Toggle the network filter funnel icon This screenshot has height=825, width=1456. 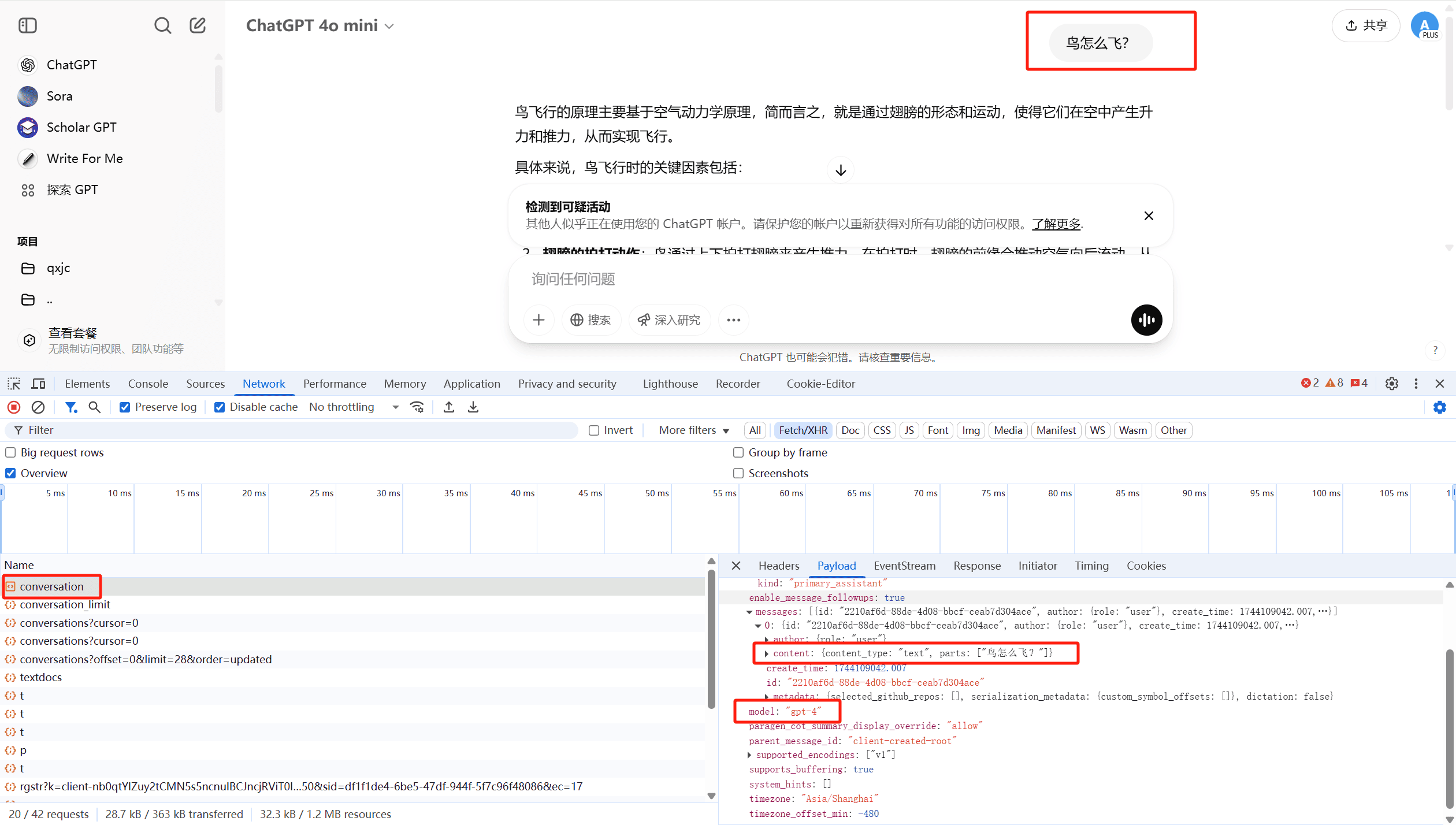71,407
